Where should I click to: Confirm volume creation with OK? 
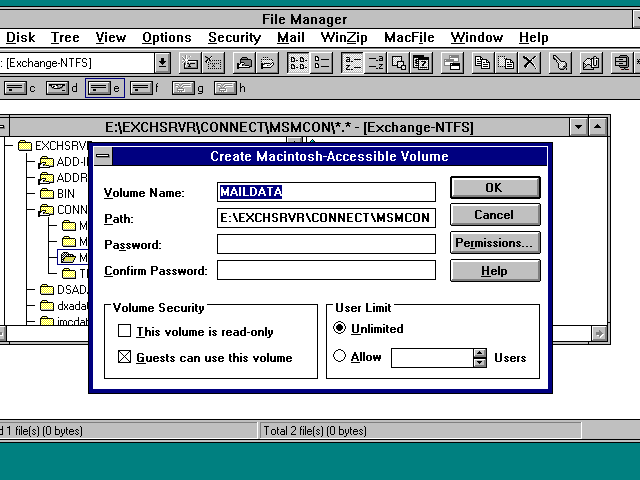pos(495,187)
